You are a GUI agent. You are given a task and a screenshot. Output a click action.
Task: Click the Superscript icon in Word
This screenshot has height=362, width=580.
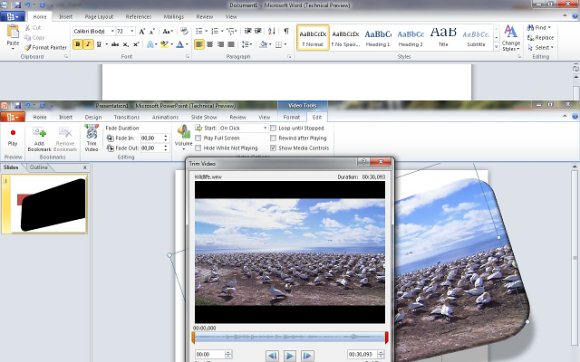click(x=136, y=44)
